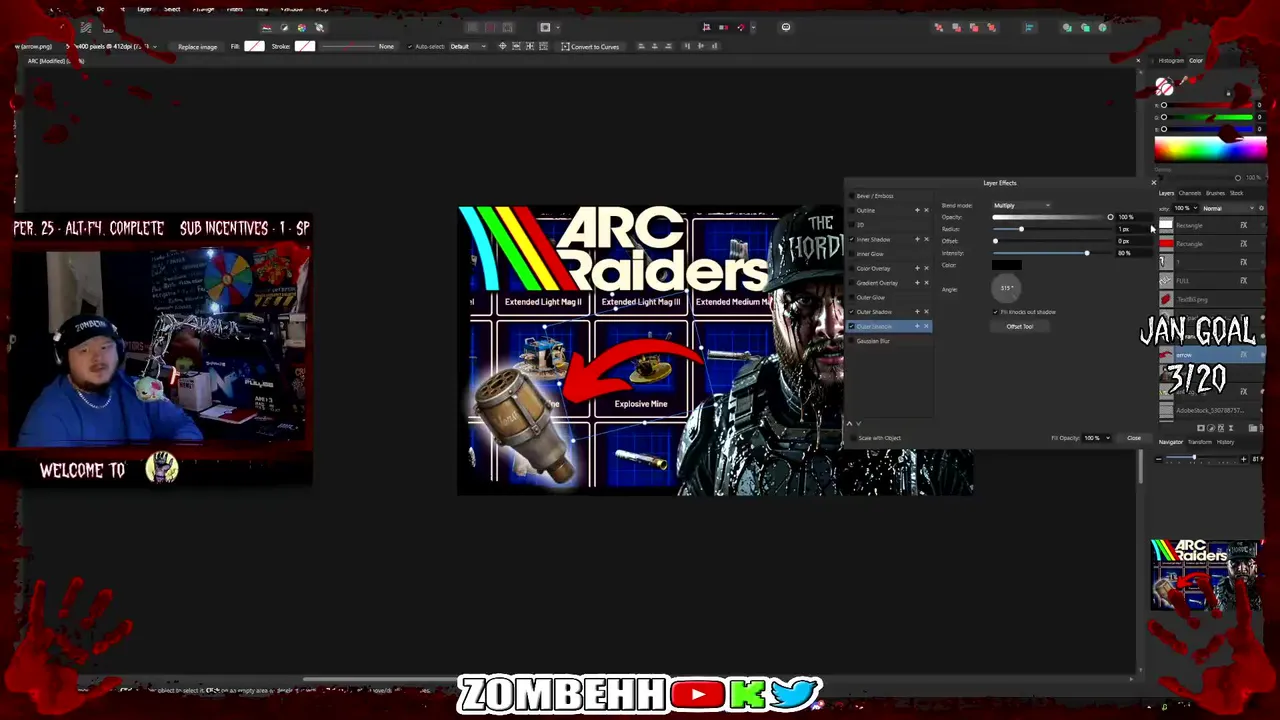The width and height of the screenshot is (1280, 720).
Task: Open the Fill Opacity dropdown
Action: (x=1097, y=438)
